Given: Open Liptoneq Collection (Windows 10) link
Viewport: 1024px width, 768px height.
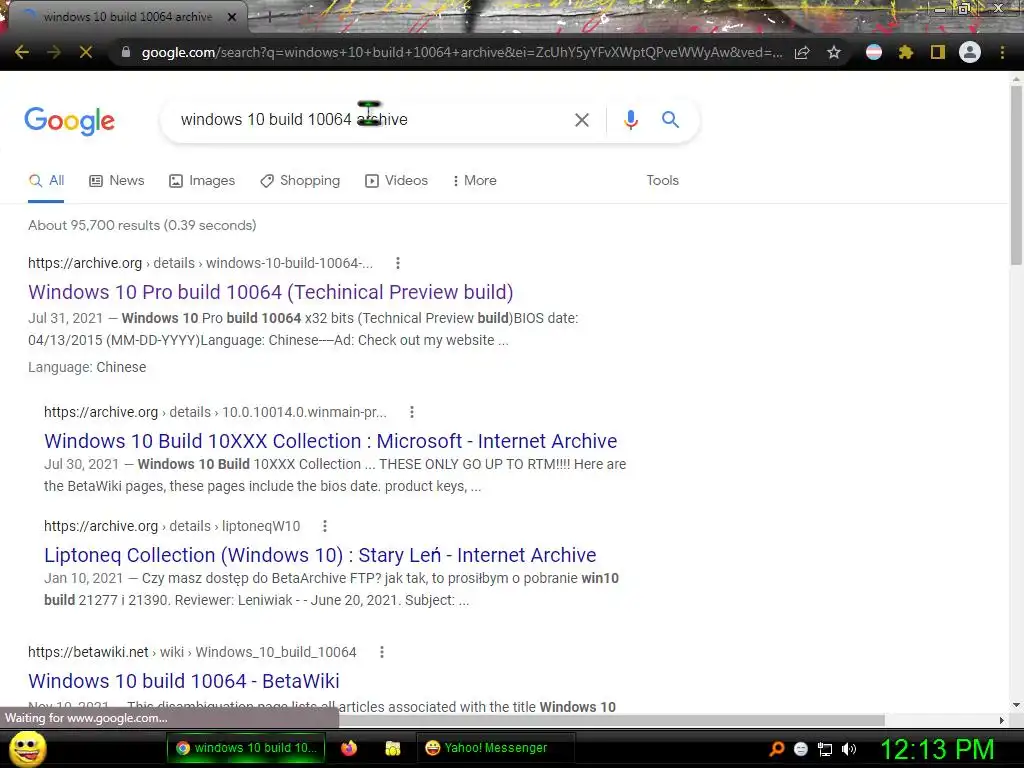Looking at the screenshot, I should [320, 555].
